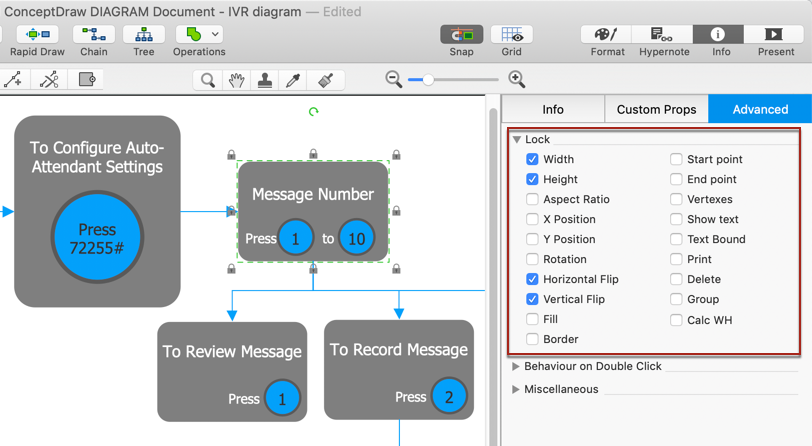Click the Present button
Viewport: 812px width, 446px height.
pyautogui.click(x=775, y=36)
